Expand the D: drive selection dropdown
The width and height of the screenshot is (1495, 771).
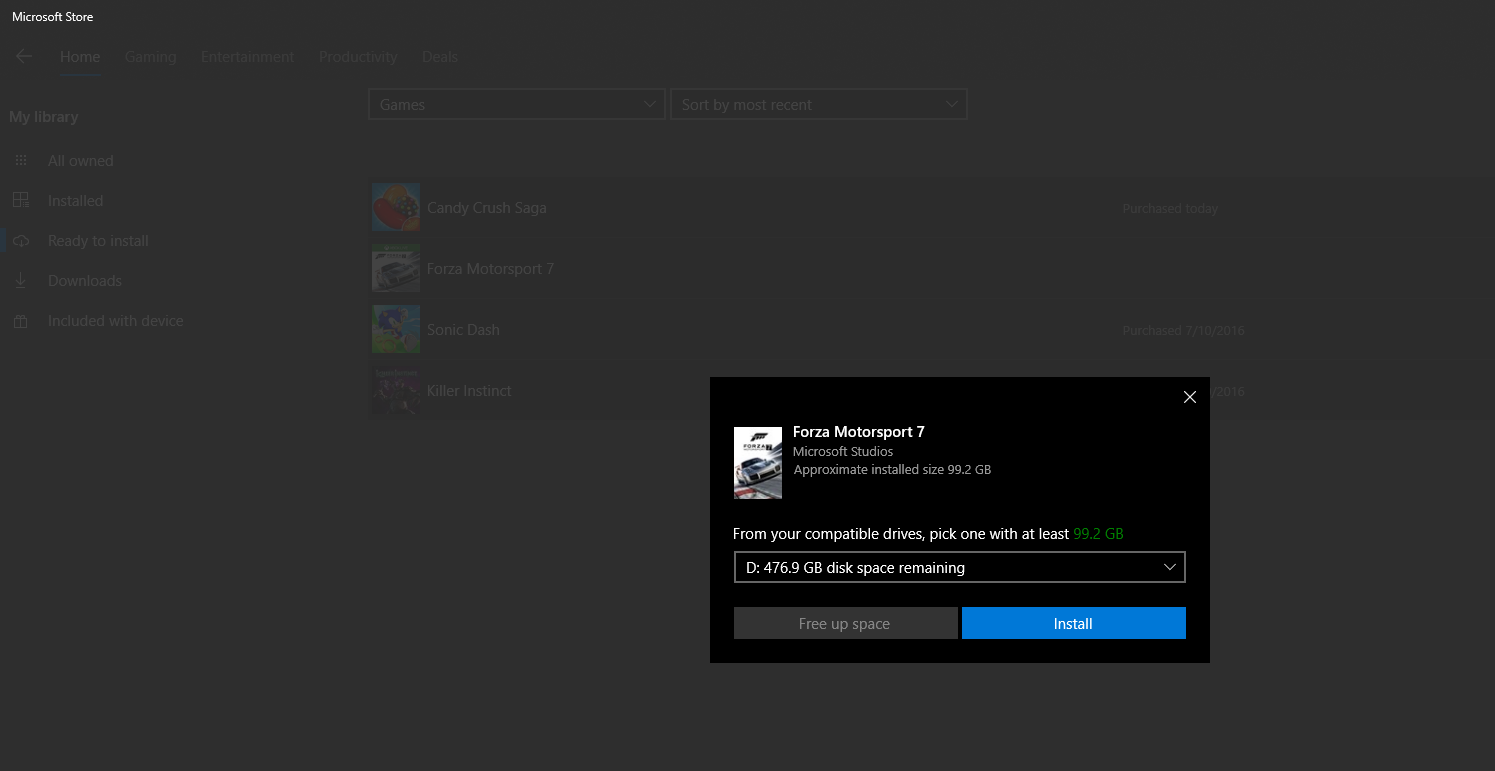[960, 567]
